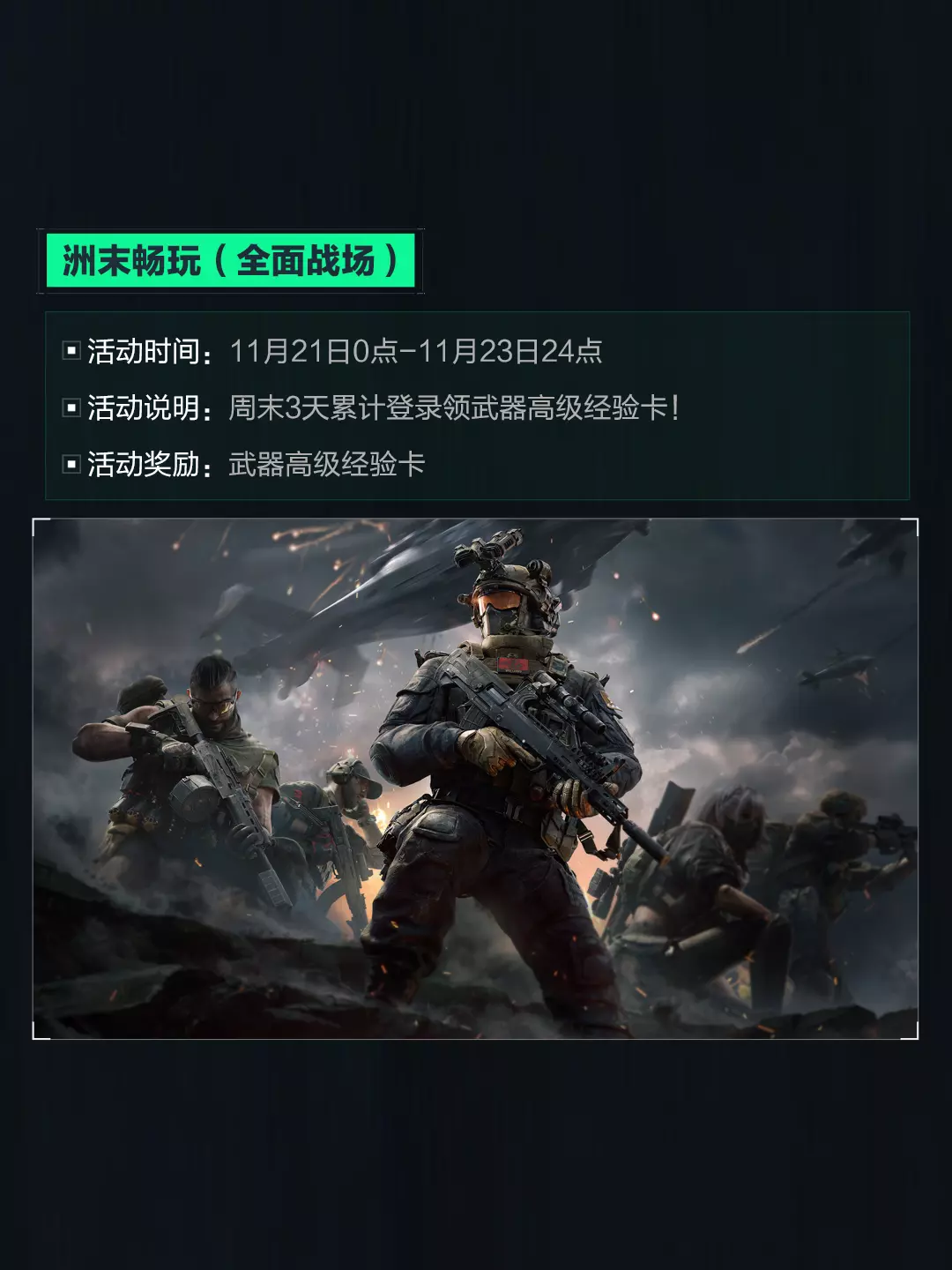Open the battlefield soldiers promotional image
Screen dimensions: 952x1270
click(476, 779)
